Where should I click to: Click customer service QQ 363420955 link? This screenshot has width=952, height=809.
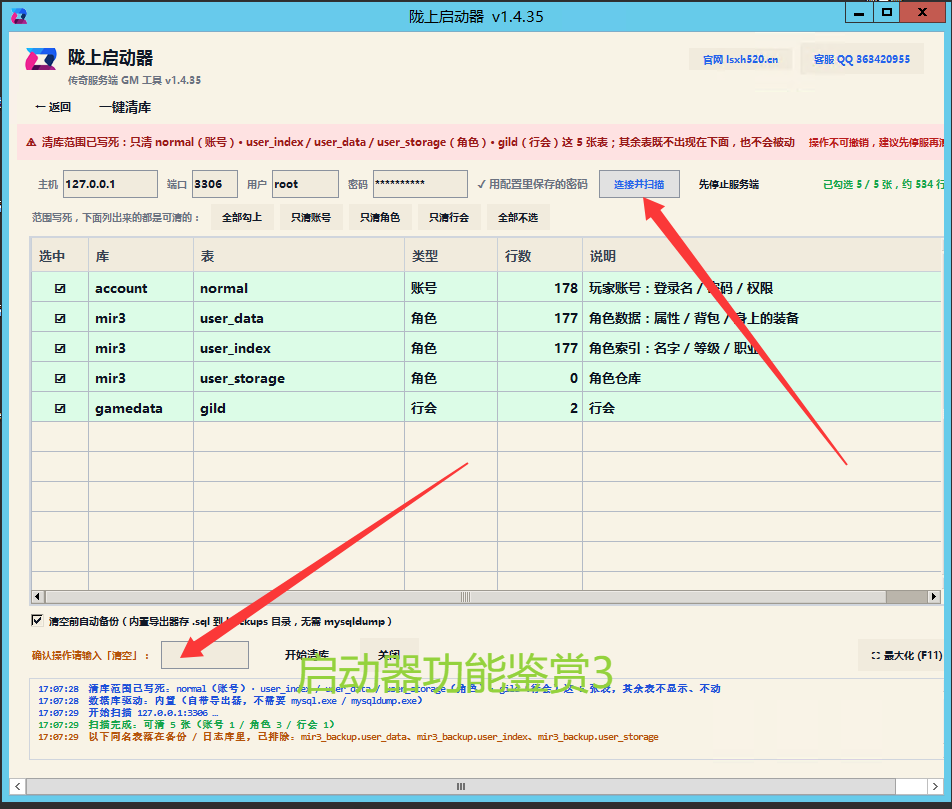pos(862,59)
